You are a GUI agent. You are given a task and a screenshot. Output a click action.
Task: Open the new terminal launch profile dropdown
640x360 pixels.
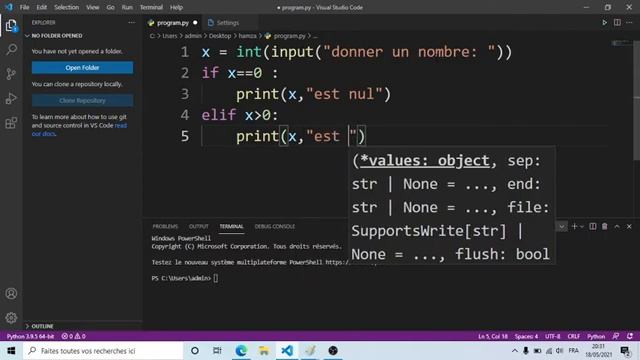[582, 226]
